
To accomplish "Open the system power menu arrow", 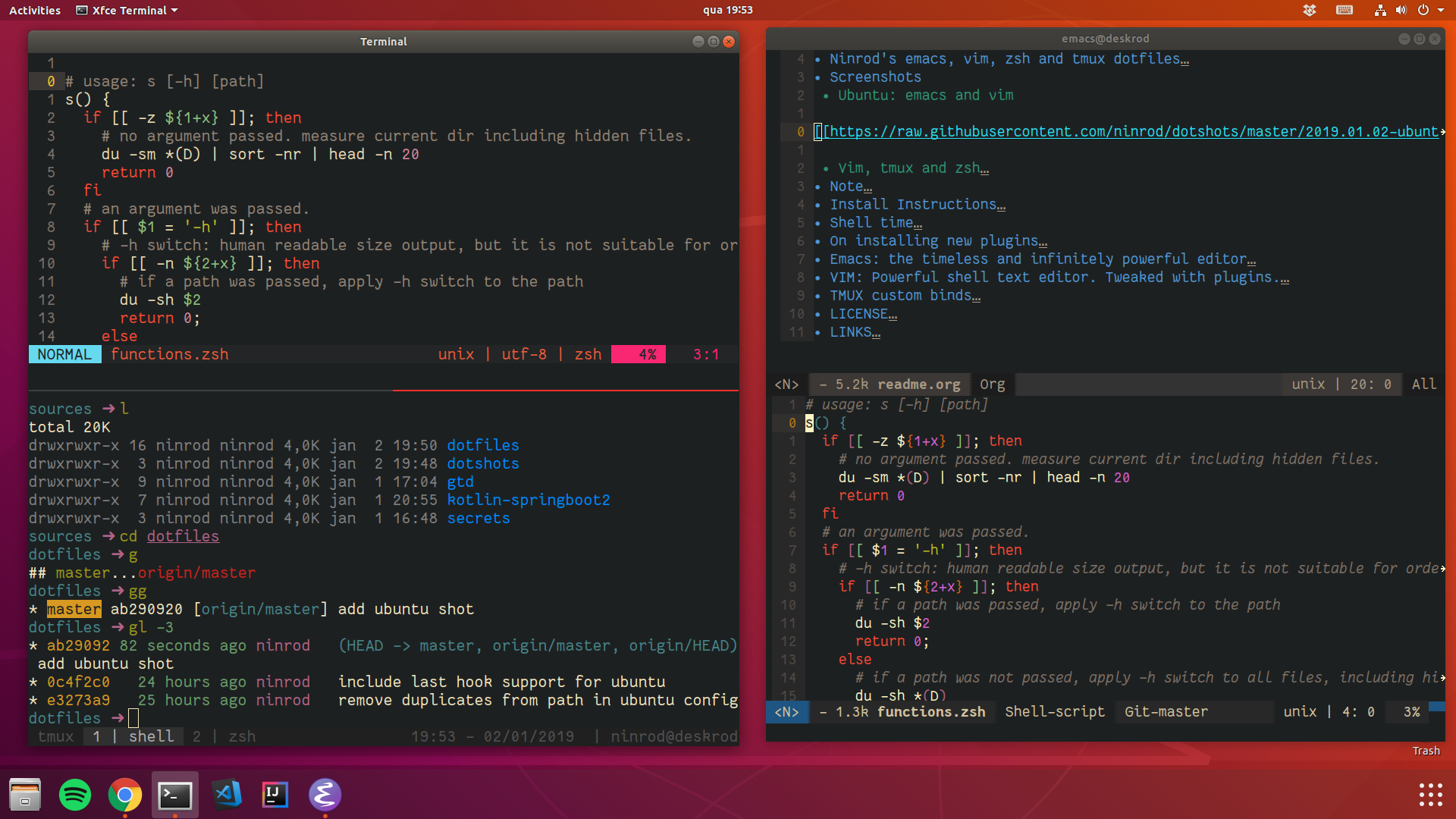I will pos(1441,10).
